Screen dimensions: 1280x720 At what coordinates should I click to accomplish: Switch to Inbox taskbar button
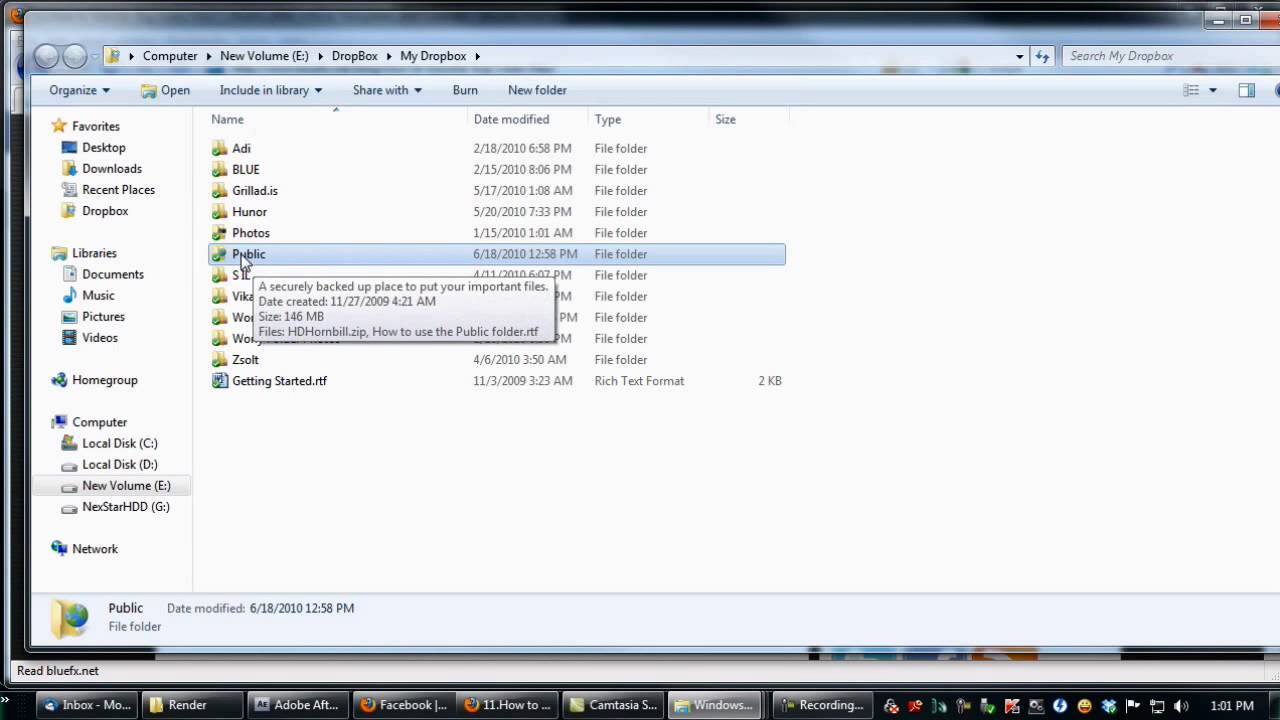click(x=87, y=705)
